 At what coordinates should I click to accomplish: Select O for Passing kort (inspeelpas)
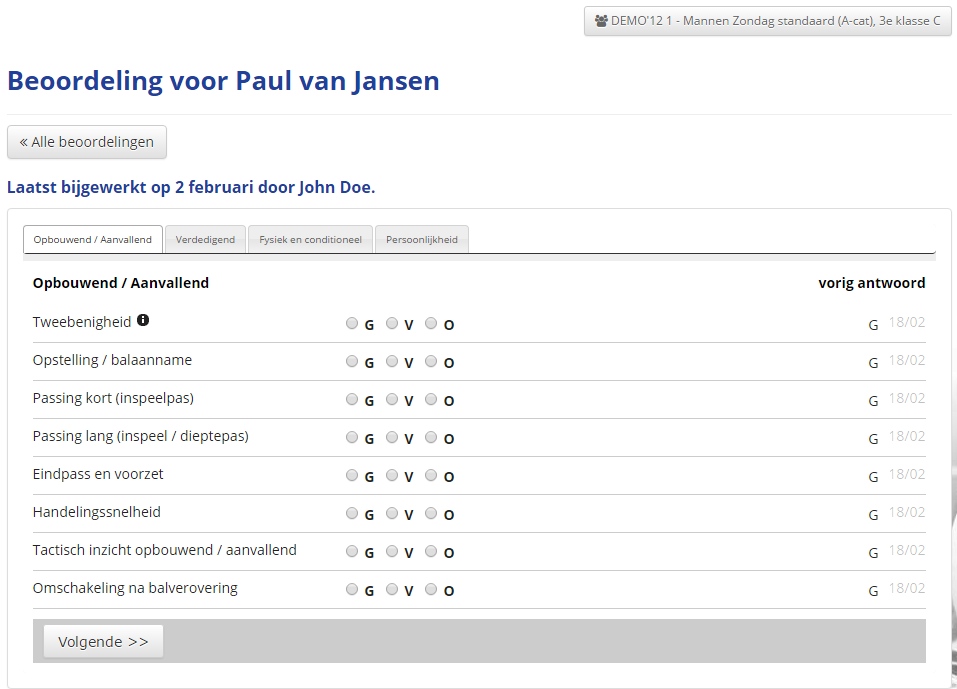tap(431, 399)
